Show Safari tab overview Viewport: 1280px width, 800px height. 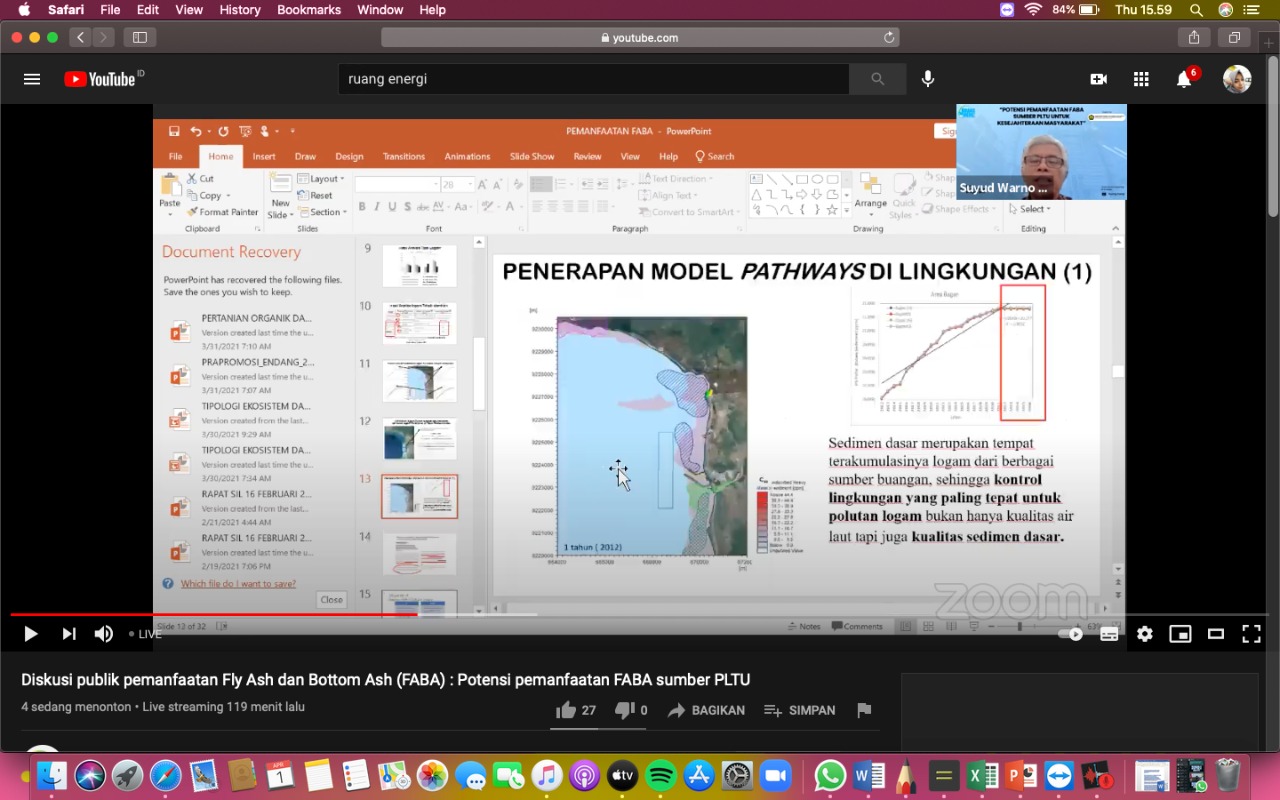coord(1235,37)
